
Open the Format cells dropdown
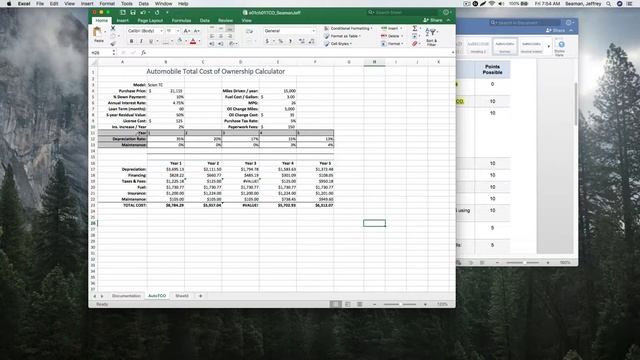393,43
